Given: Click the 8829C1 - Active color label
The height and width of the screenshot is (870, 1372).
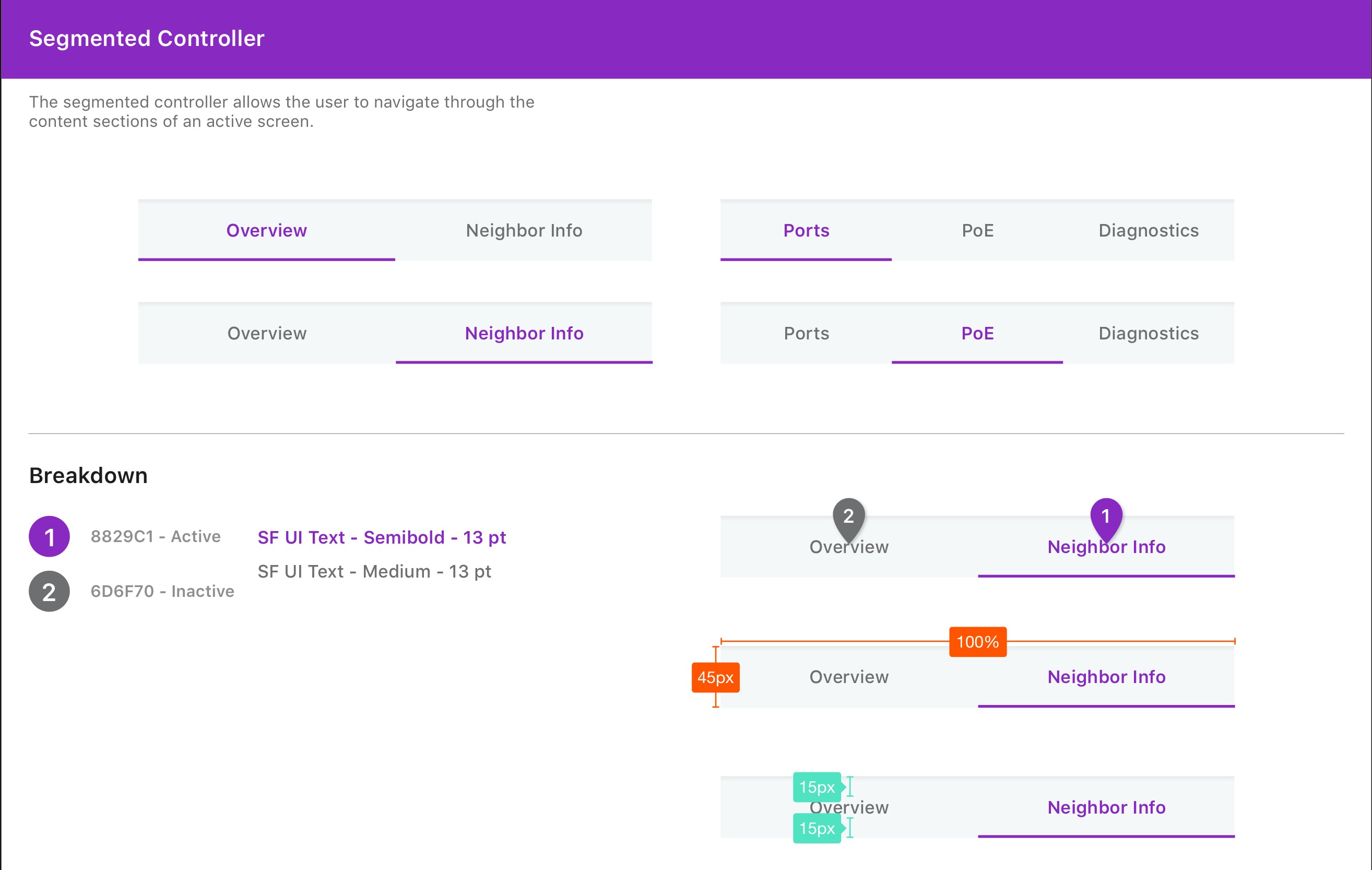Looking at the screenshot, I should [x=156, y=536].
